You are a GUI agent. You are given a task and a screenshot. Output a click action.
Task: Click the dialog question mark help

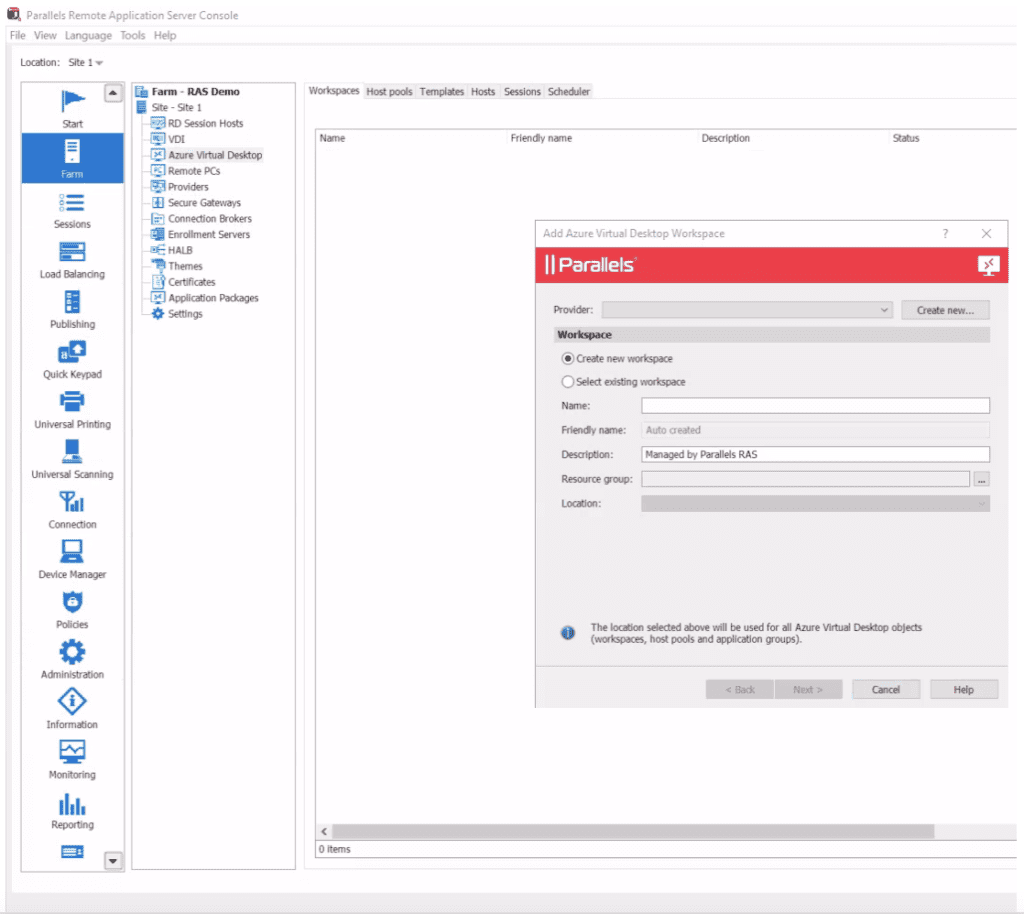pos(945,234)
